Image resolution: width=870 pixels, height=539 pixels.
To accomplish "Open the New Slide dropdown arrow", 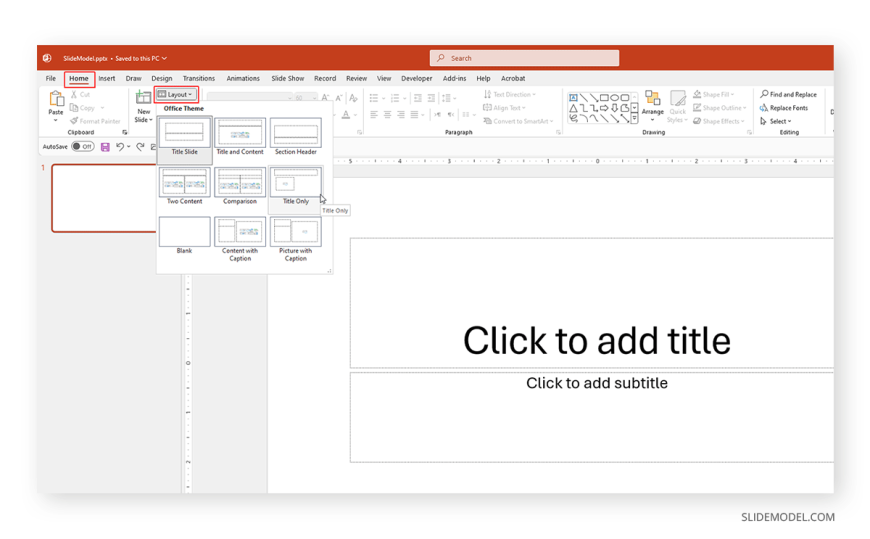I will (151, 120).
